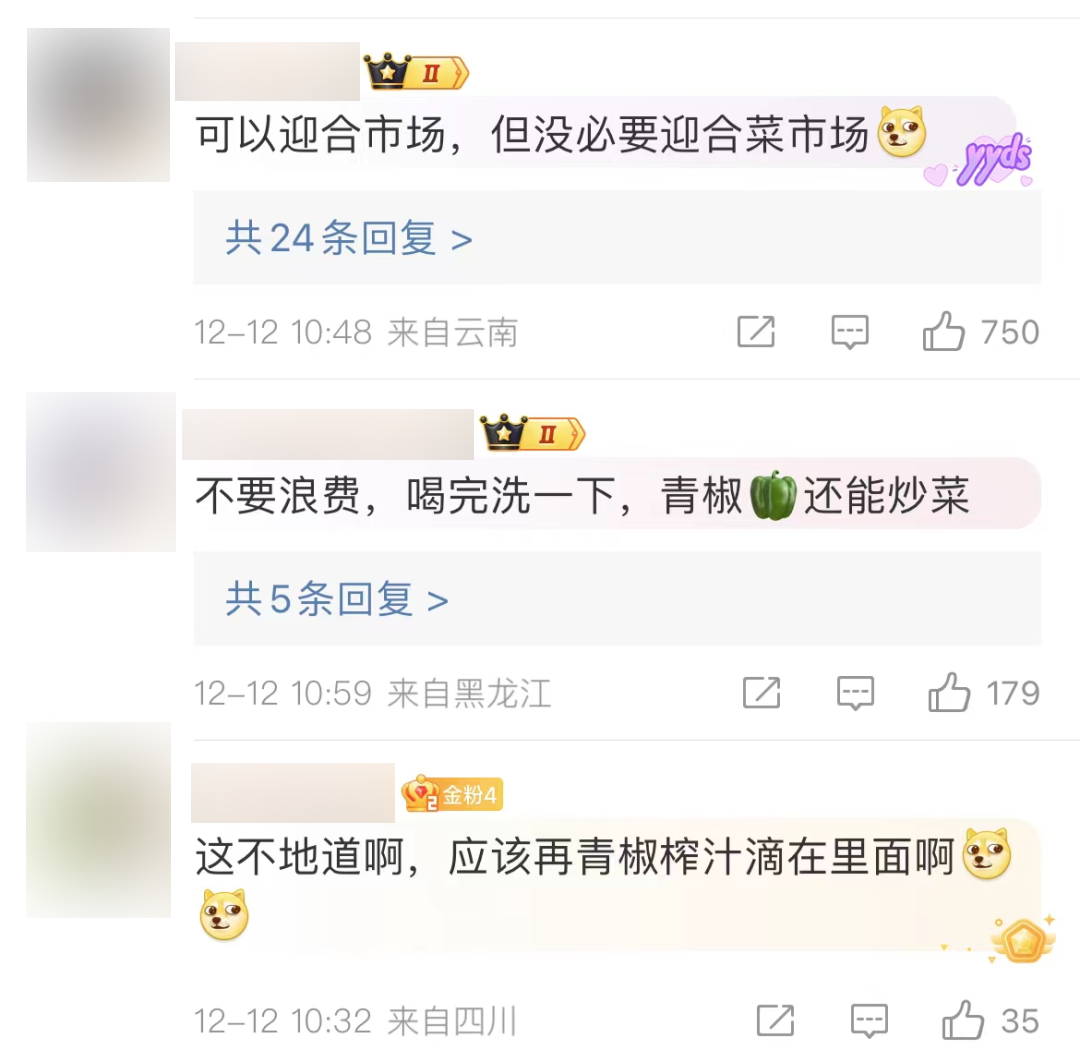Expand 共5条回复 replies
The height and width of the screenshot is (1062, 1080).
point(337,599)
